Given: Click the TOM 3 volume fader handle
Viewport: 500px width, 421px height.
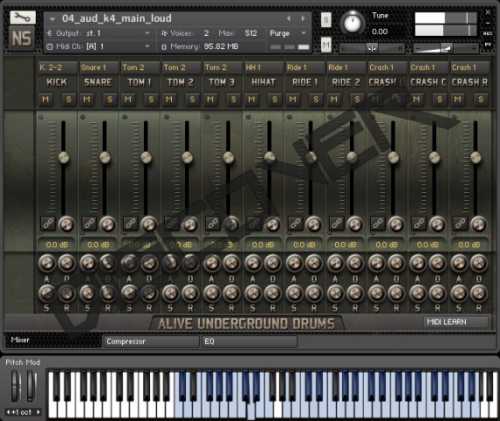Looking at the screenshot, I should tap(228, 157).
